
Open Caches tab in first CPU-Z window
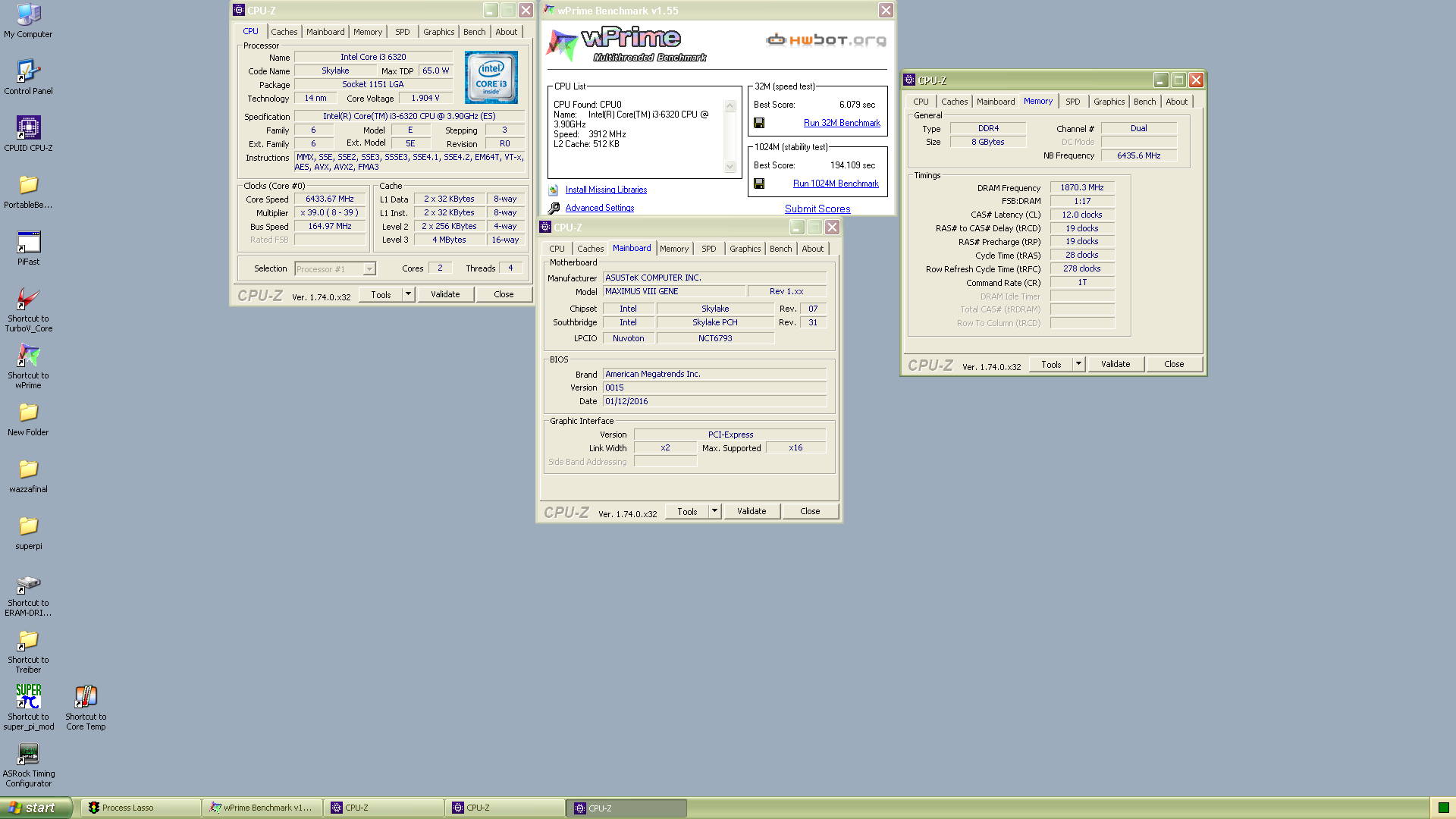coord(284,32)
